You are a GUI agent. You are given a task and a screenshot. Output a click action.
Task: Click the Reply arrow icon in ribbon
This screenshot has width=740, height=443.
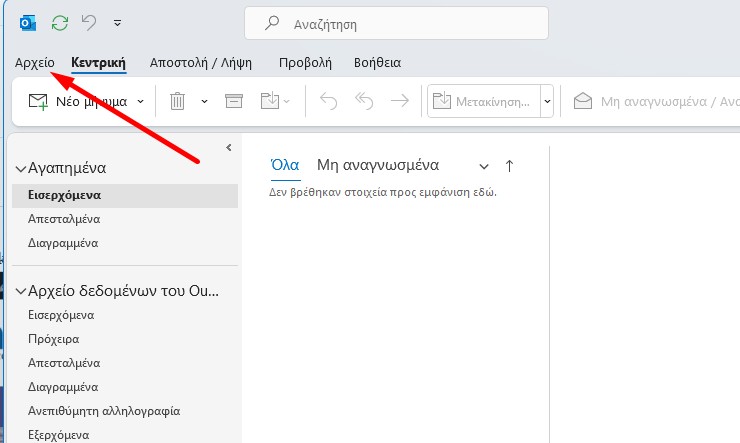[329, 101]
